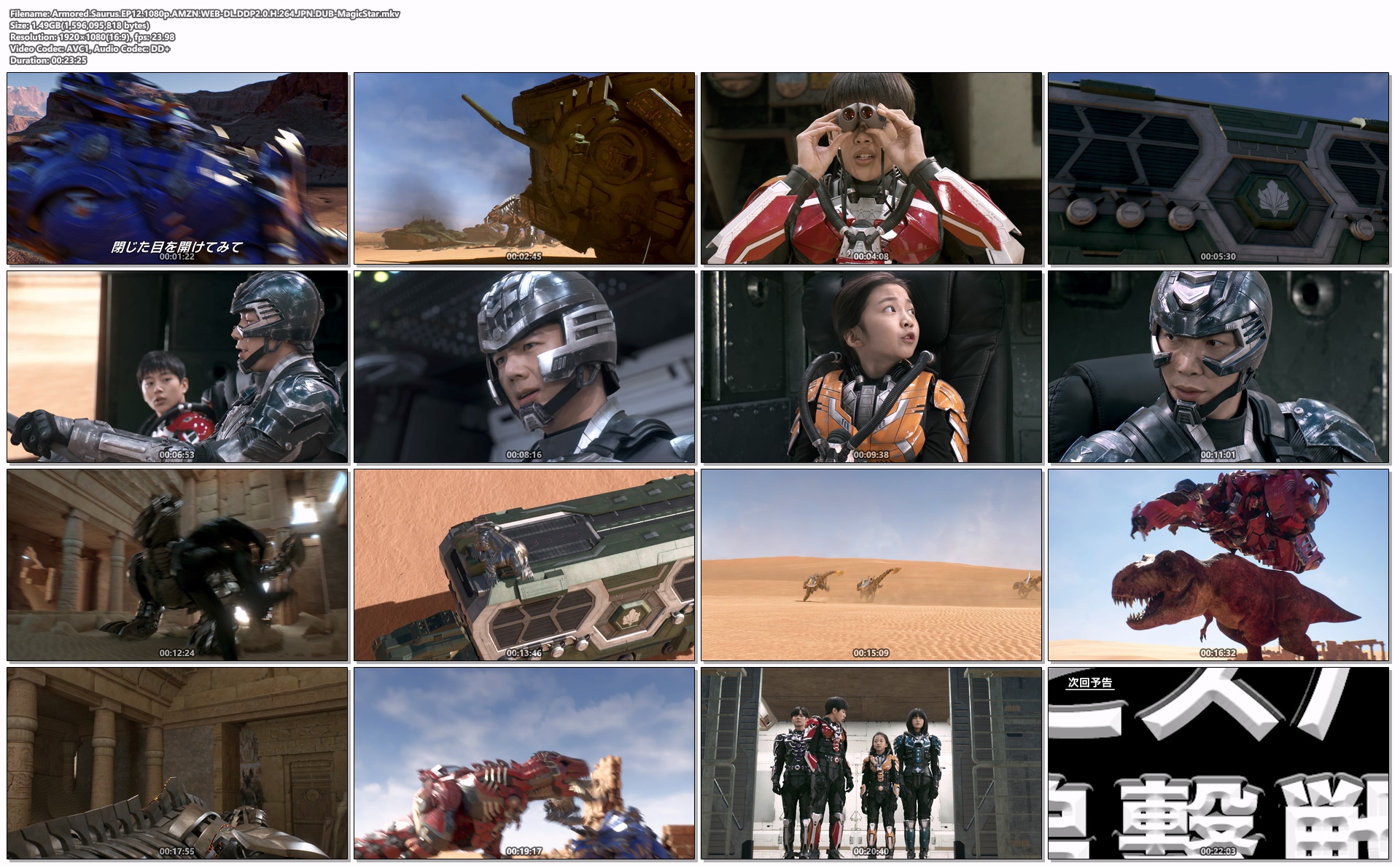The image size is (1400, 866).
Task: Open the temple ruins thumbnail at 00:17:55
Action: click(177, 763)
